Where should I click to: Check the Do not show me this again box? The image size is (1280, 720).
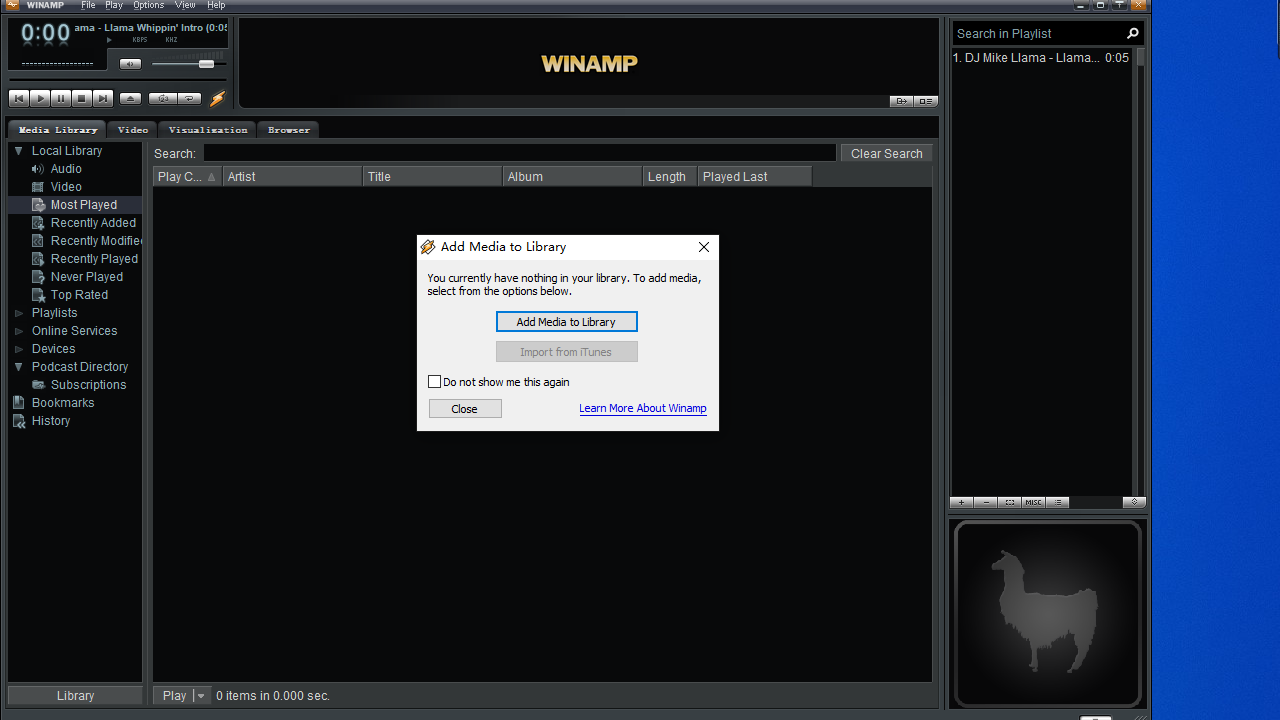click(434, 381)
